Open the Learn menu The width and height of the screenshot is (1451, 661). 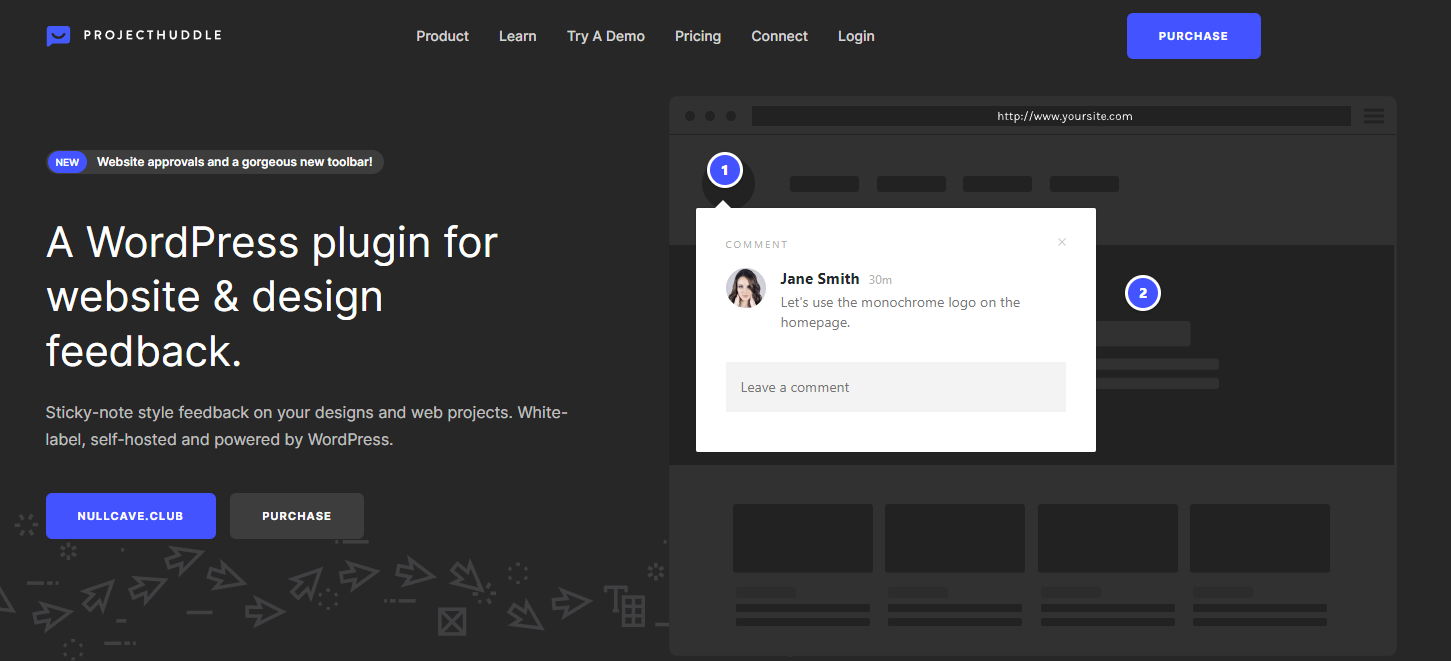tap(517, 36)
